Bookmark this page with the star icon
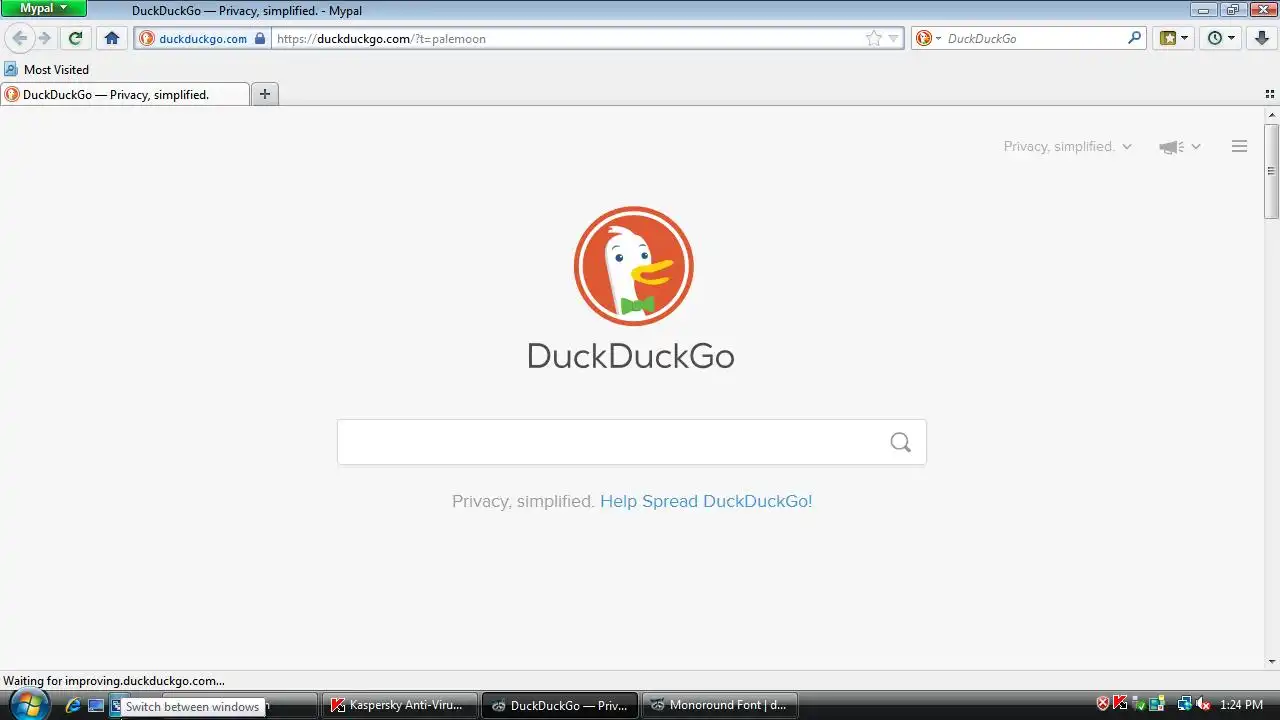 tap(874, 38)
